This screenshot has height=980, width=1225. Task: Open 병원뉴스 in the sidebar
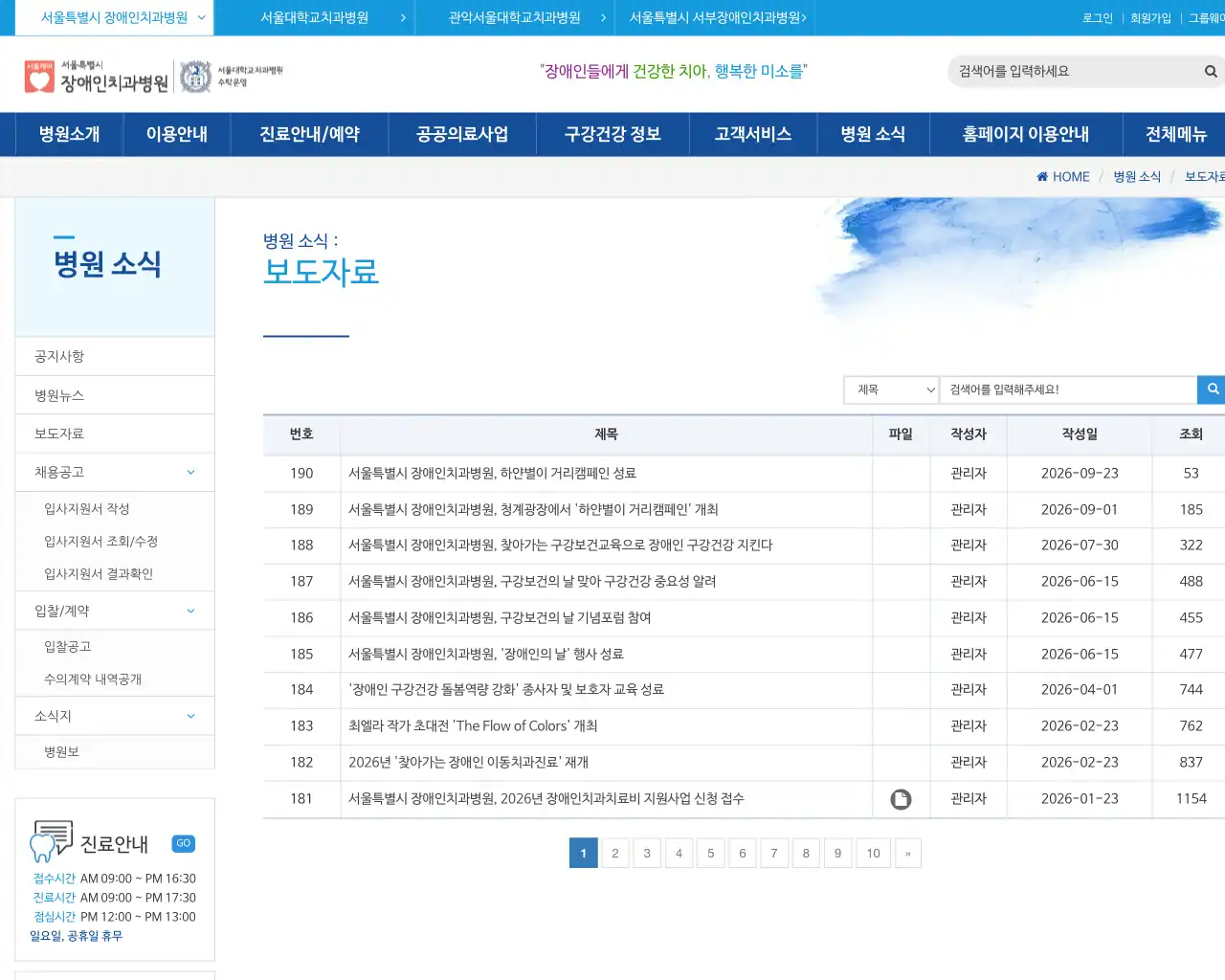coord(115,395)
